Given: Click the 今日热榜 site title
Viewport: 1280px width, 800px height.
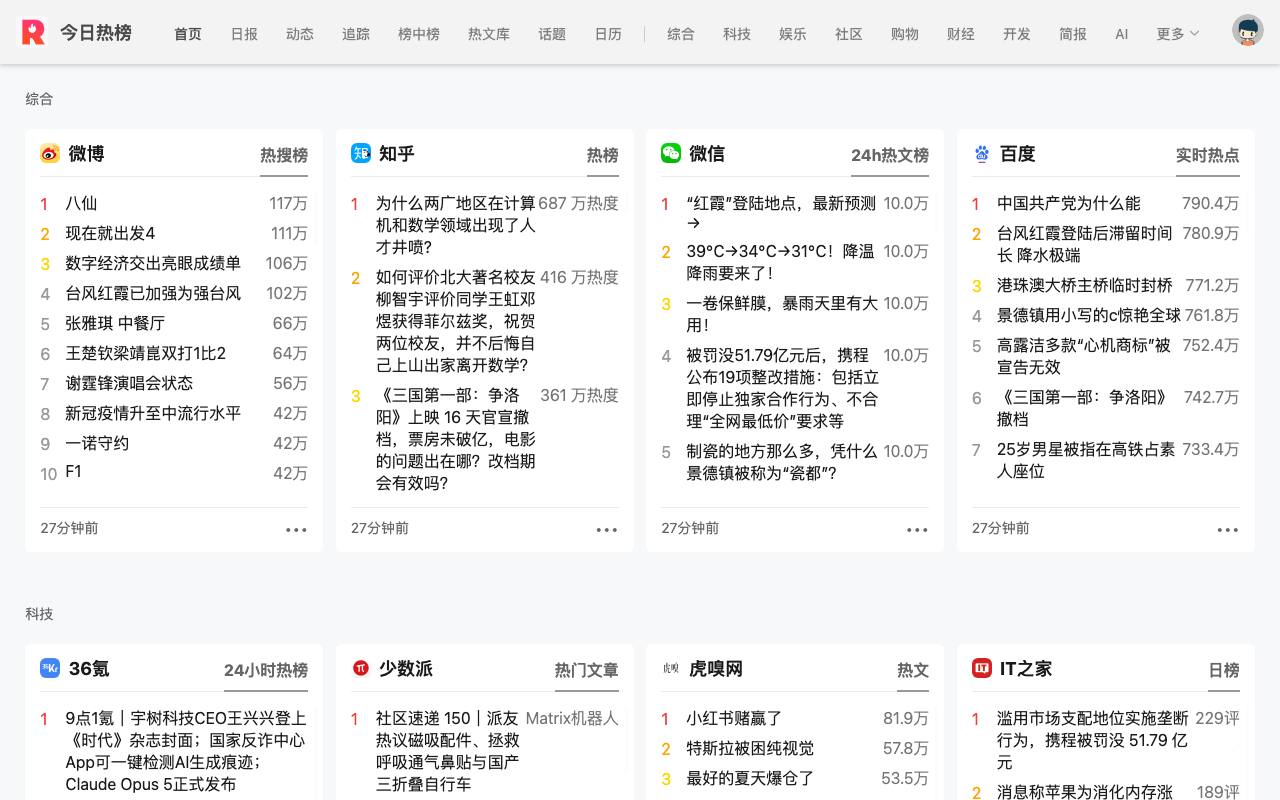Looking at the screenshot, I should 95,32.
